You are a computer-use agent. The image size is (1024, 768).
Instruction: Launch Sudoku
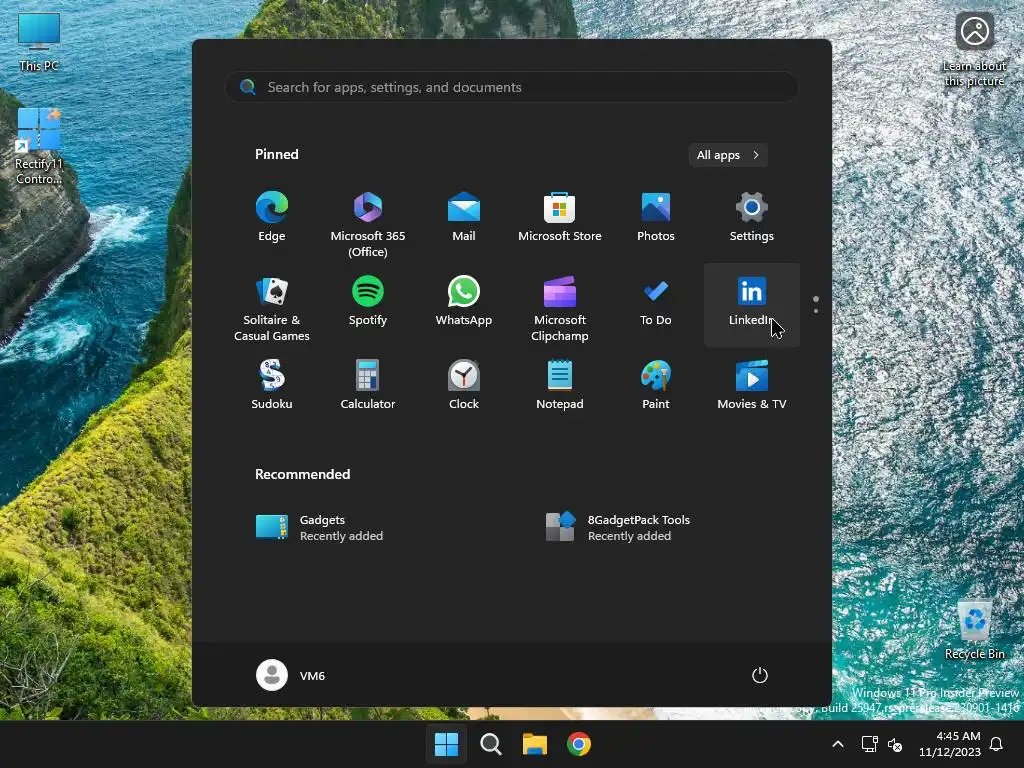pos(272,385)
